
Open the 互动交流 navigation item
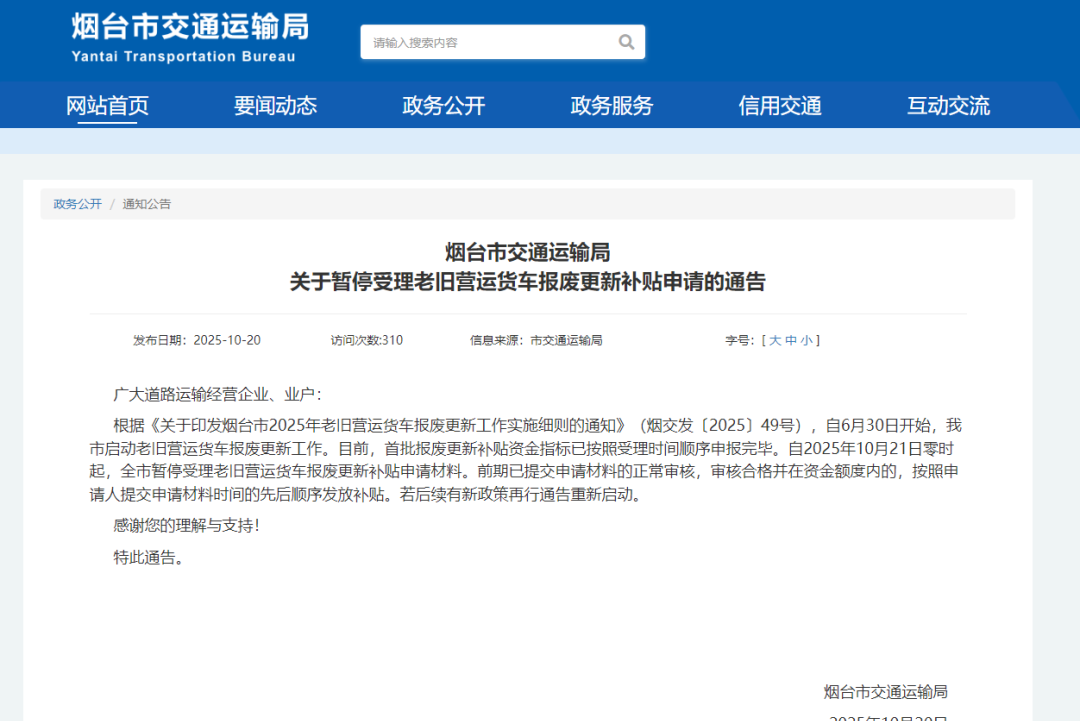point(947,106)
